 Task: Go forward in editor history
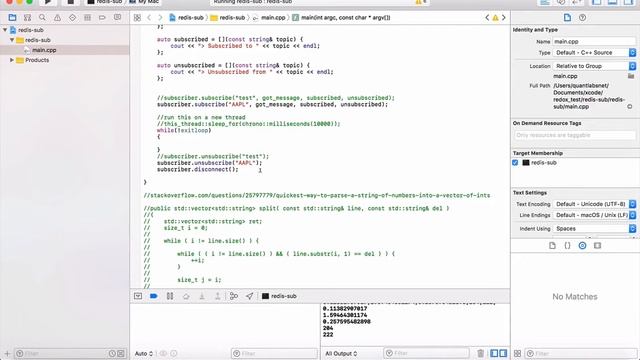[160, 18]
